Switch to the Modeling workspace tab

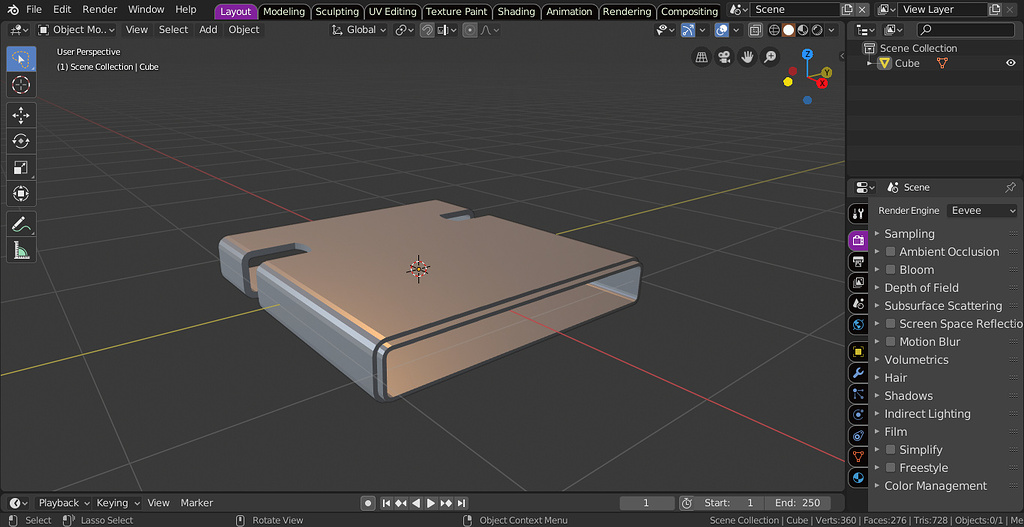point(284,12)
